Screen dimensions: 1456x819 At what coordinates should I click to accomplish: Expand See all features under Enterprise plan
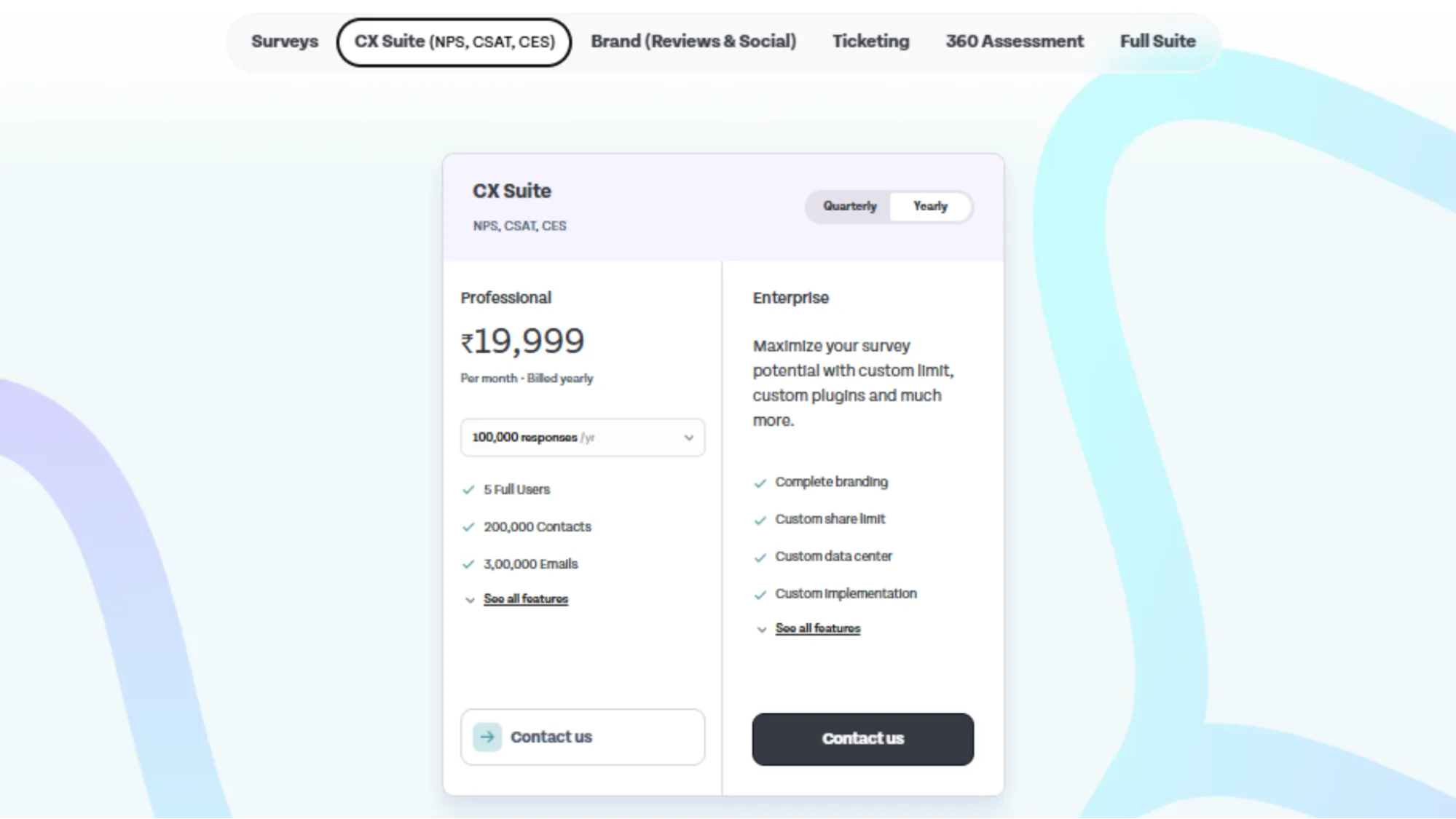click(x=818, y=628)
